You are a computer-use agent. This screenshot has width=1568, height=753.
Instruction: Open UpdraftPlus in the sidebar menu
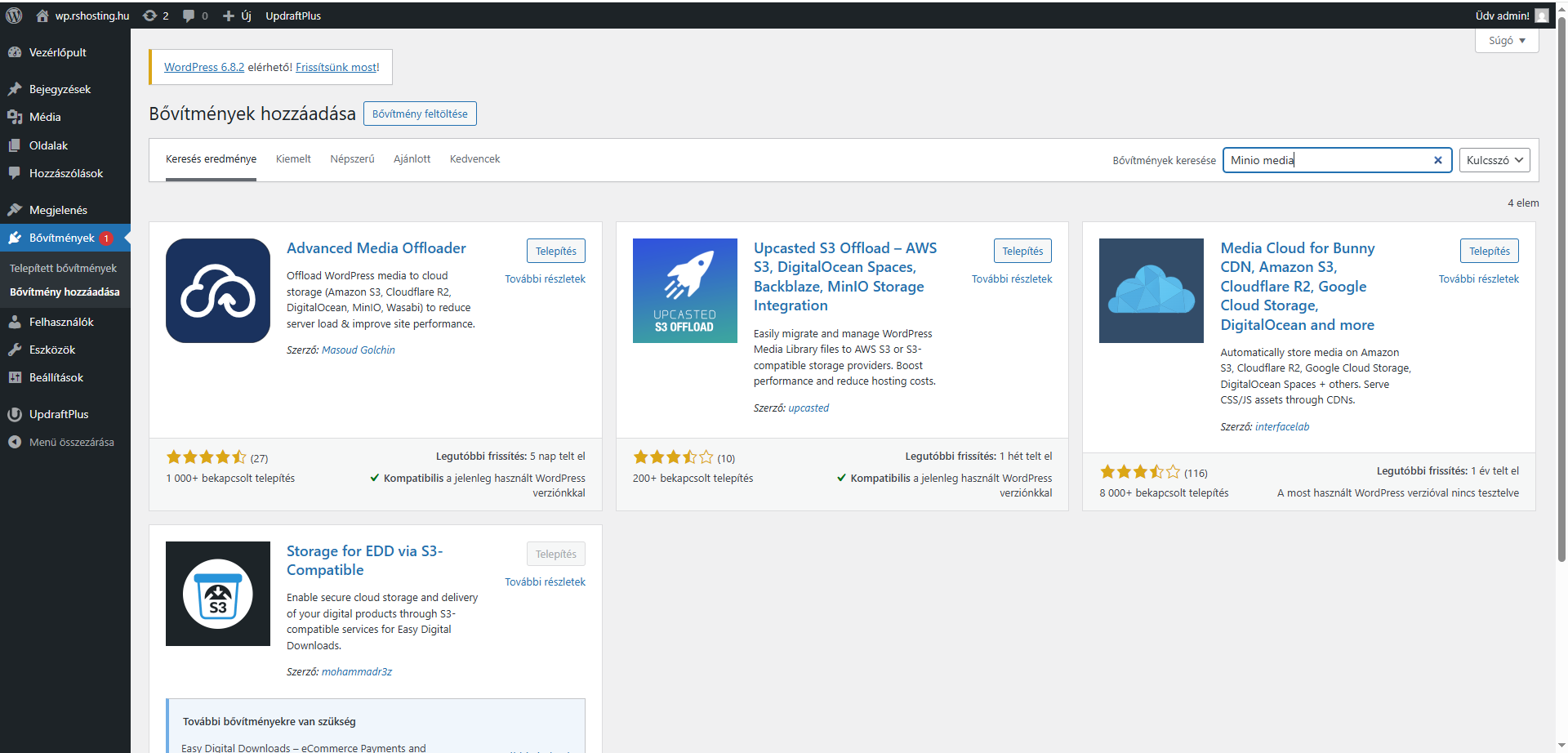(59, 414)
